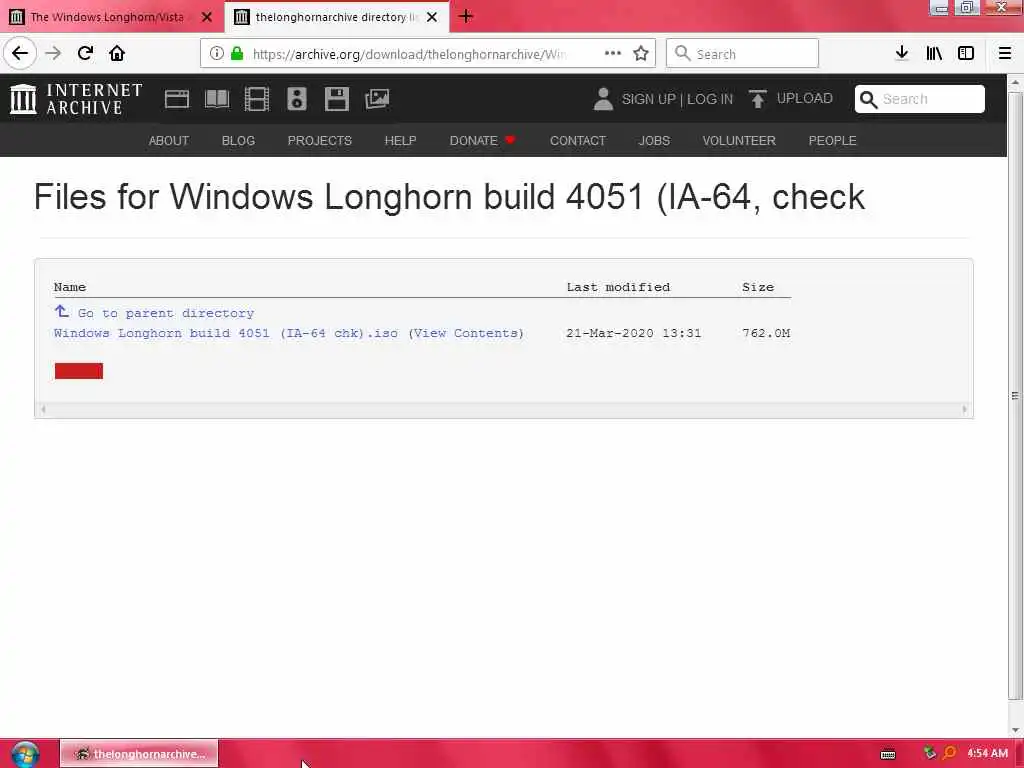Screen dimensions: 1024x768
Task: Open the HELP menu item
Action: [x=400, y=140]
